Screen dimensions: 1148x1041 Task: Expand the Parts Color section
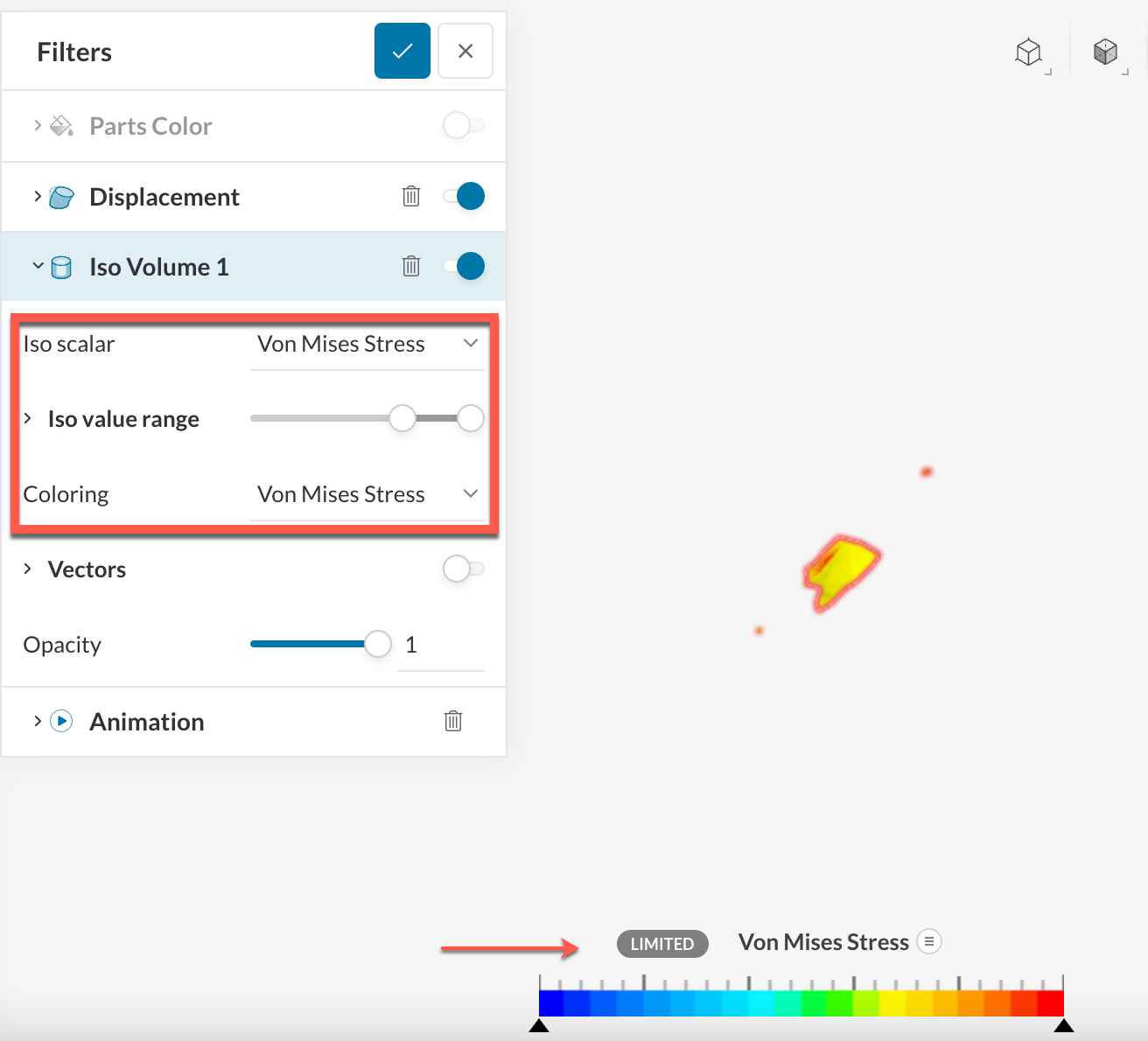coord(38,125)
